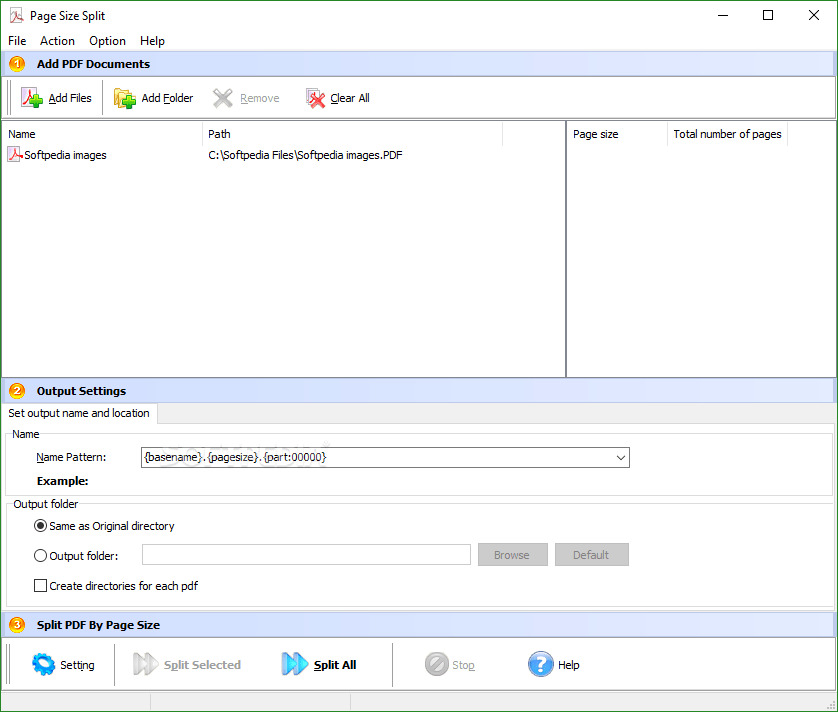The image size is (838, 712).
Task: Click the Add Files icon
Action: coord(30,97)
